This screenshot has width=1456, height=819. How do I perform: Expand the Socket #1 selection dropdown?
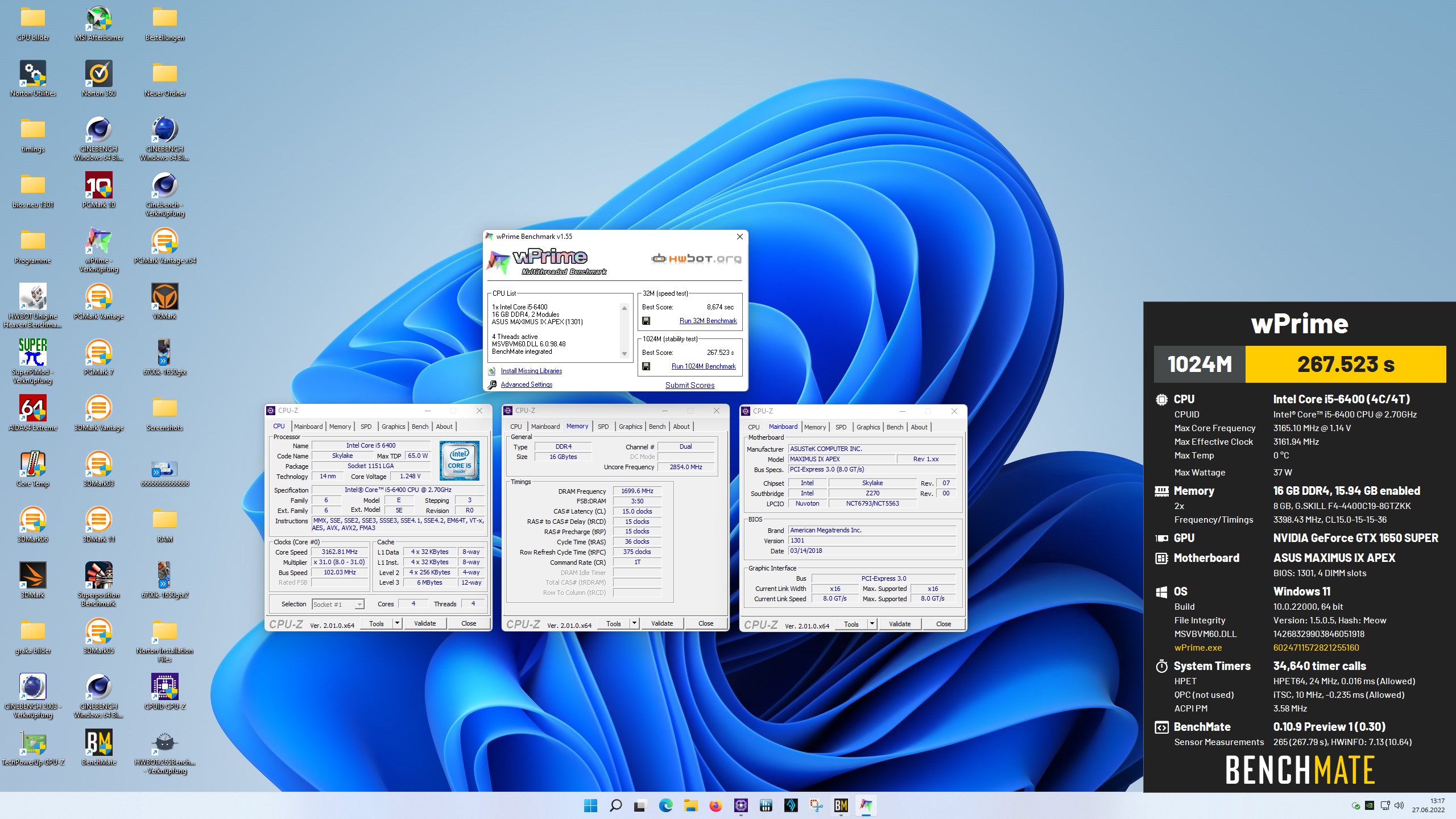coord(359,604)
